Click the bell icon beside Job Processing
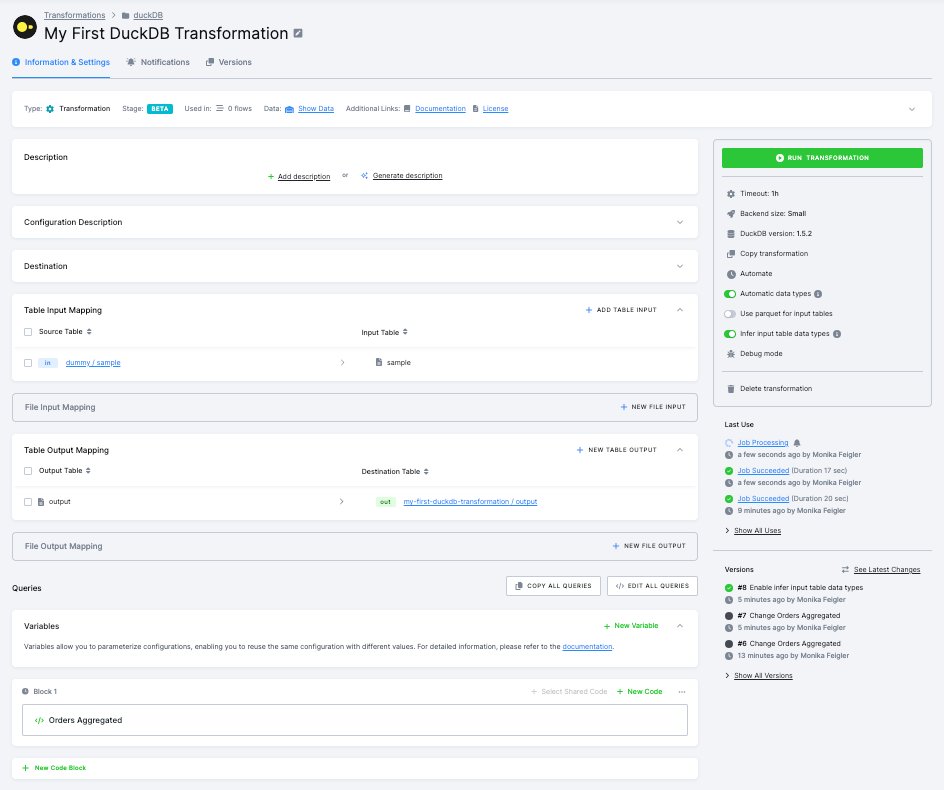The height and width of the screenshot is (790, 944). click(797, 443)
